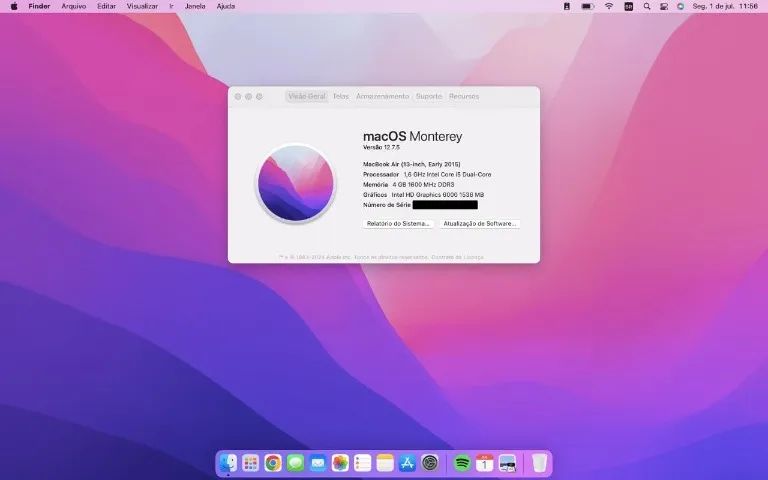Viewport: 768px width, 480px height.
Task: Switch to the Telas tab
Action: (x=340, y=96)
